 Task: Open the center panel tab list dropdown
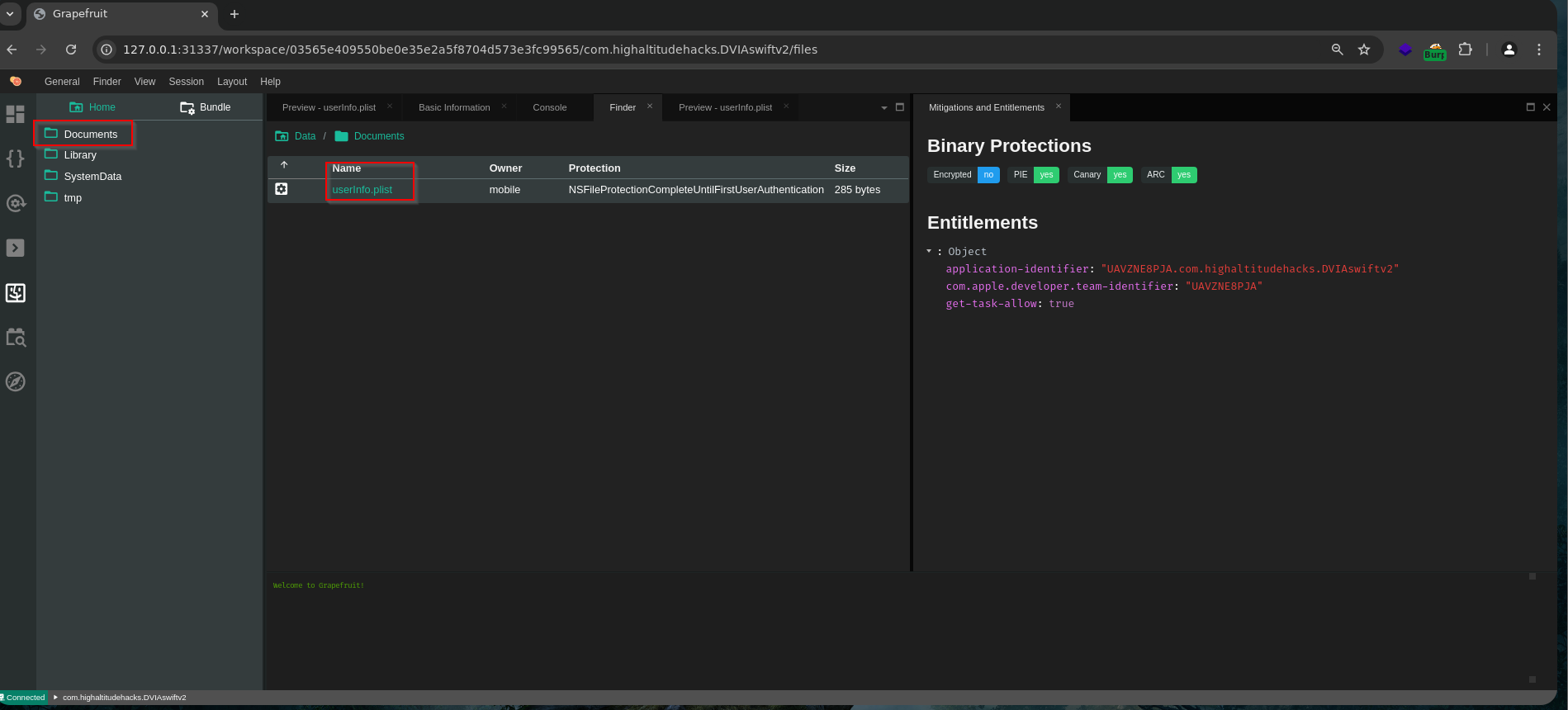pyautogui.click(x=884, y=107)
